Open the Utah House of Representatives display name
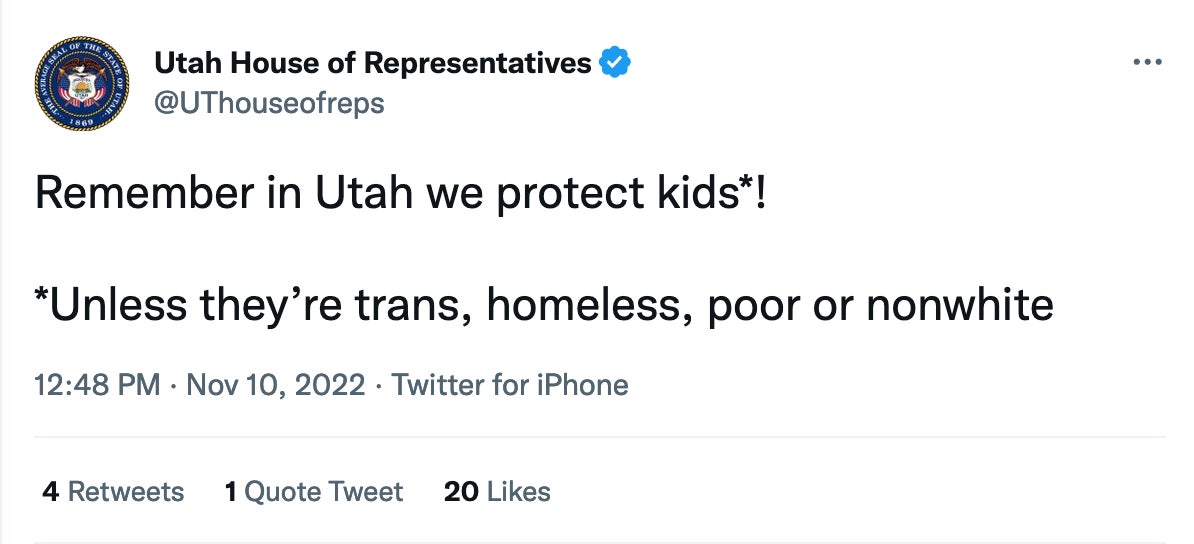Viewport: 1194px width, 544px height. (x=372, y=64)
